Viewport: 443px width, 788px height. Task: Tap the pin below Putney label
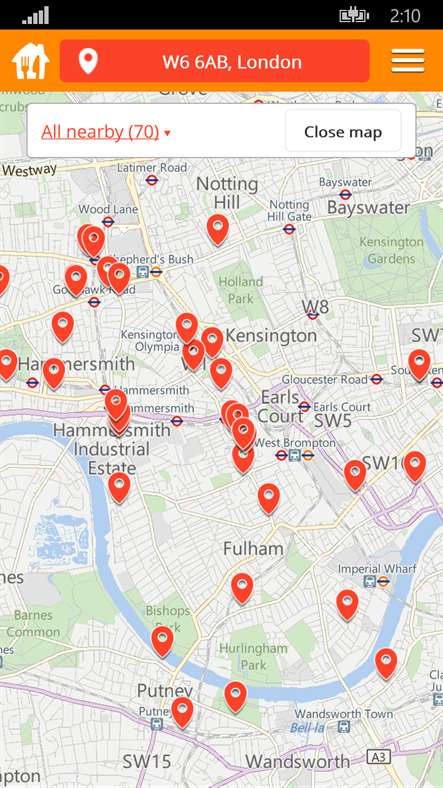[x=182, y=712]
